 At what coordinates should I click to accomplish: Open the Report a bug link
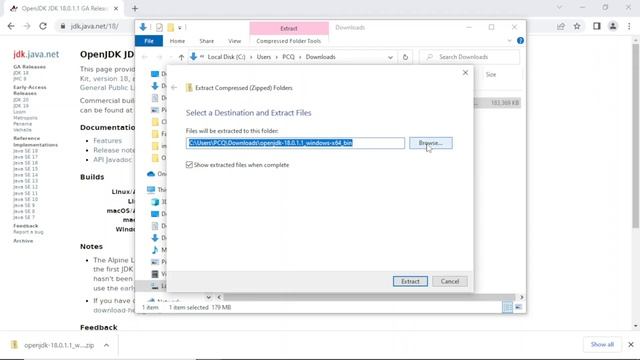tap(28, 232)
